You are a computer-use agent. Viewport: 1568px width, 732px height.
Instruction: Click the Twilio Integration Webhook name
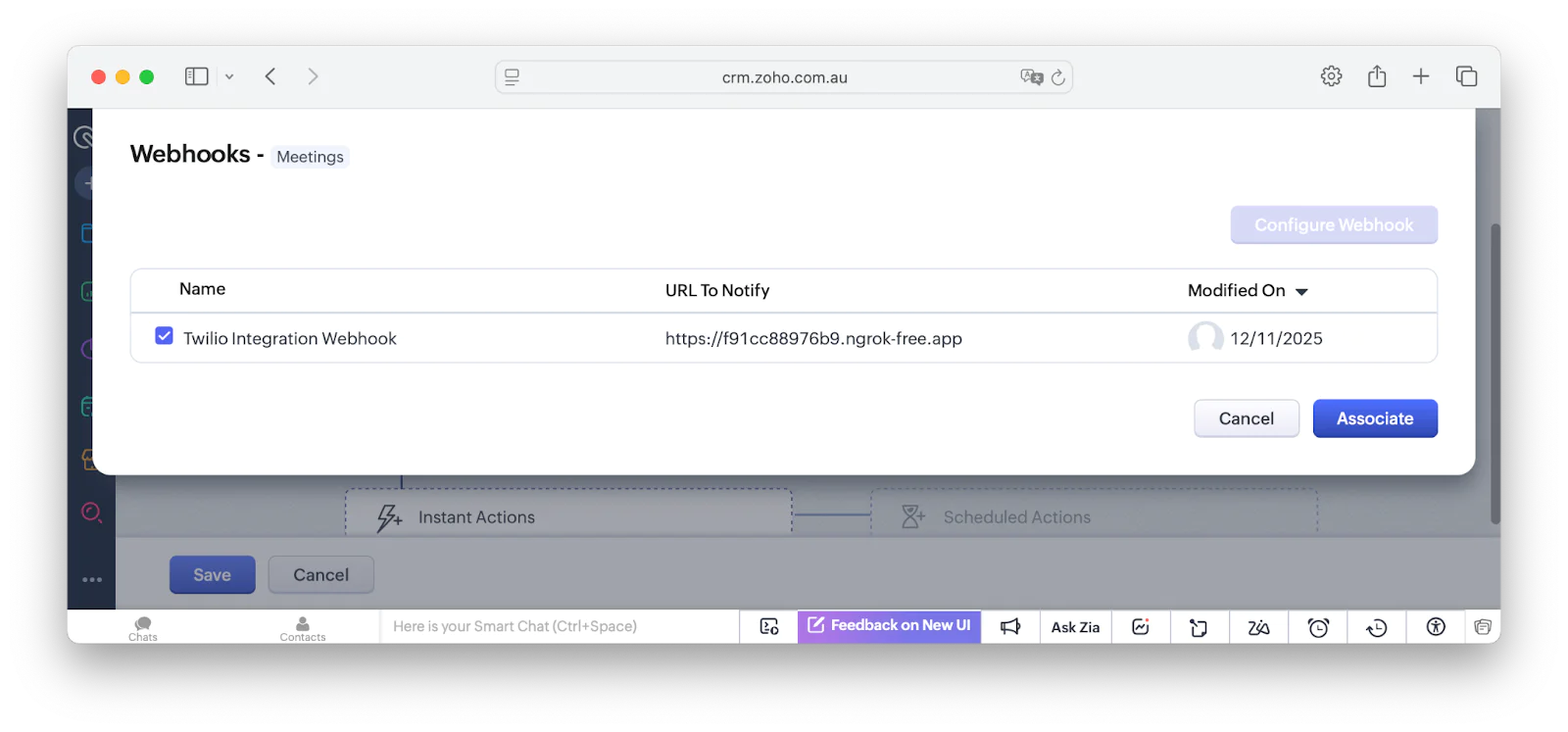(x=289, y=338)
